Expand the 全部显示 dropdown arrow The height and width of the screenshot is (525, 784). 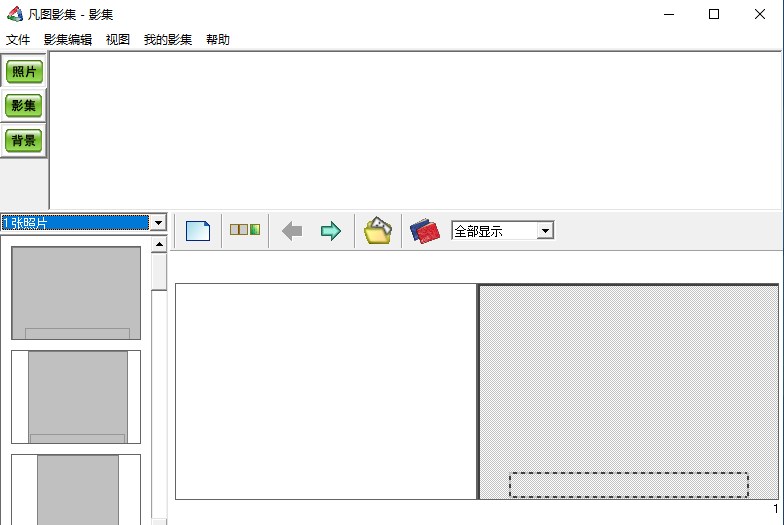pos(546,230)
